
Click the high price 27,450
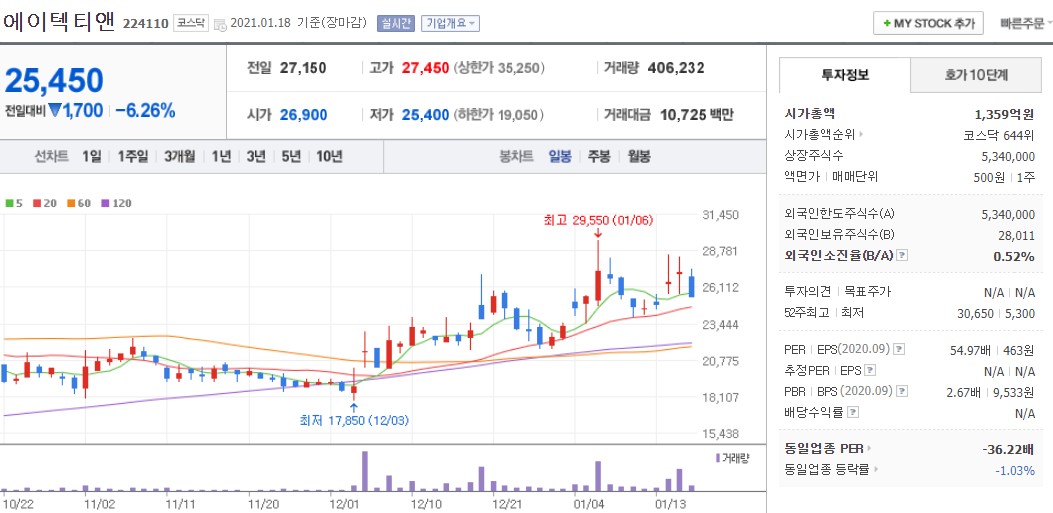point(425,68)
